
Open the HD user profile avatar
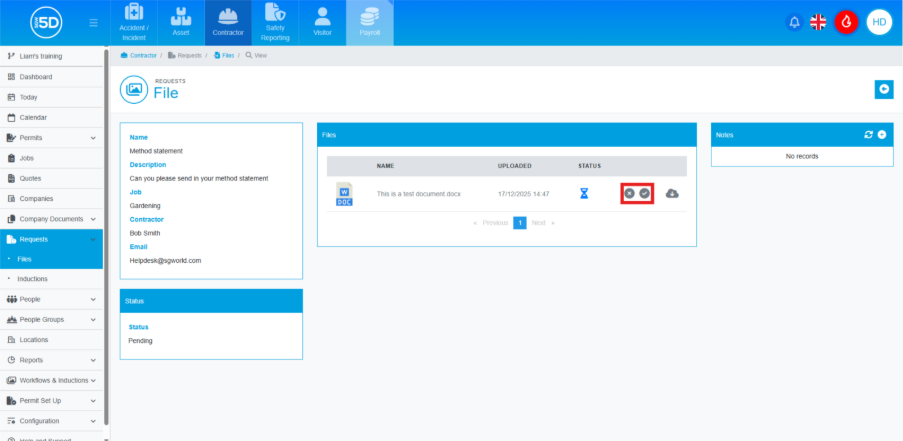879,22
